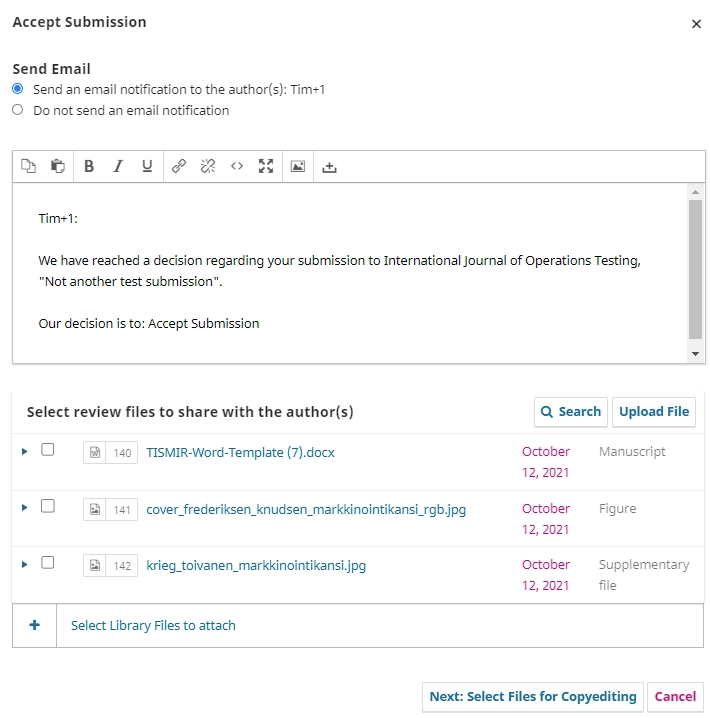Viewport: 710px width, 718px height.
Task: Apply underline formatting in email editor
Action: click(x=147, y=167)
